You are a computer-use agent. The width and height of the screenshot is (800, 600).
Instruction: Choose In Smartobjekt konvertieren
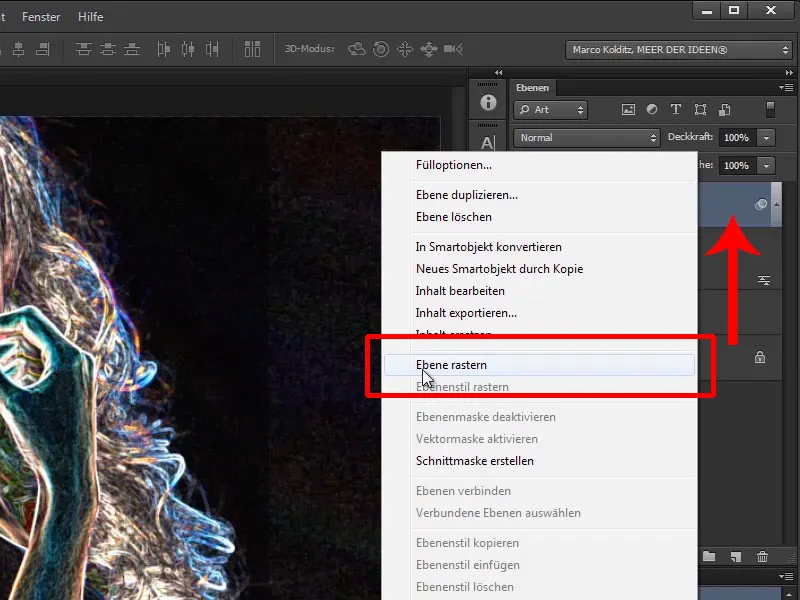tap(540, 247)
